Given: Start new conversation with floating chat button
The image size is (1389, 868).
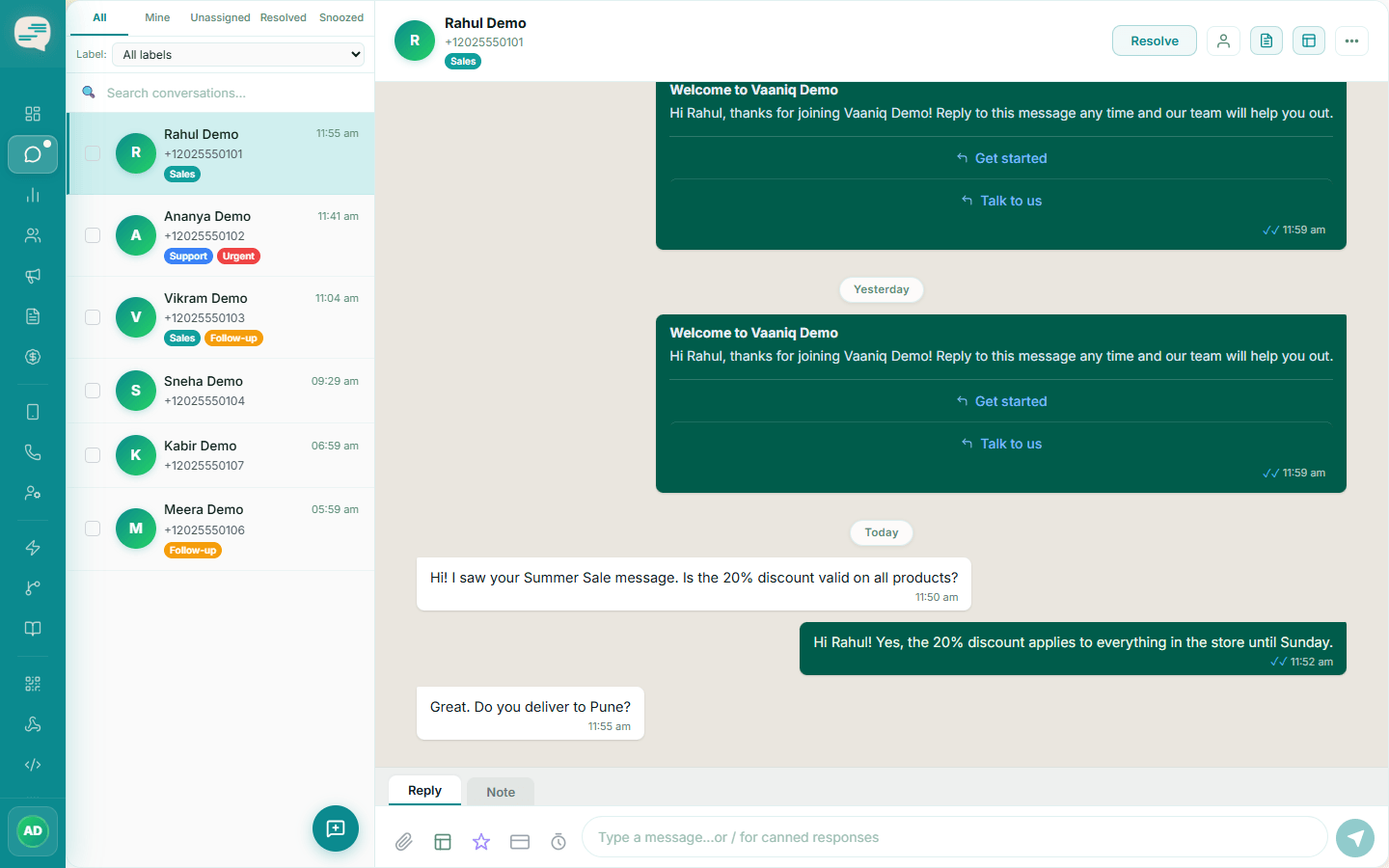Looking at the screenshot, I should click(x=336, y=828).
